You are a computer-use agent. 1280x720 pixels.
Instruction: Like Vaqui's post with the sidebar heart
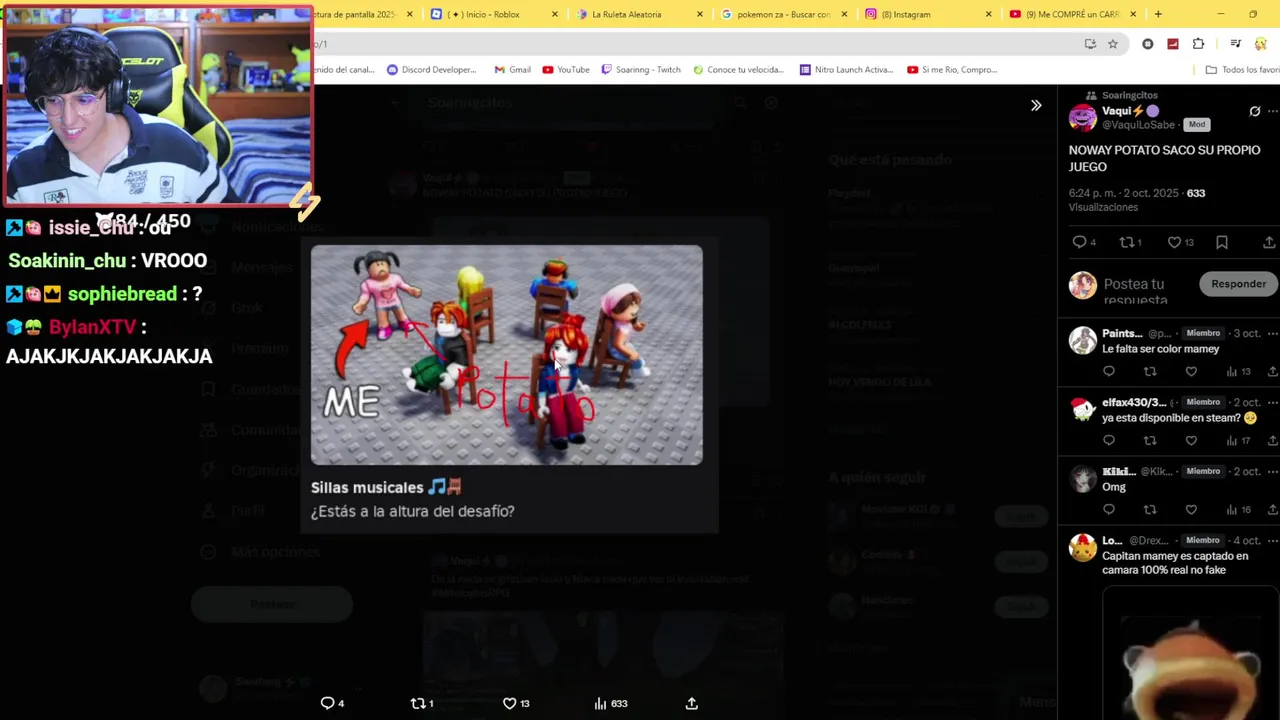pos(1175,242)
